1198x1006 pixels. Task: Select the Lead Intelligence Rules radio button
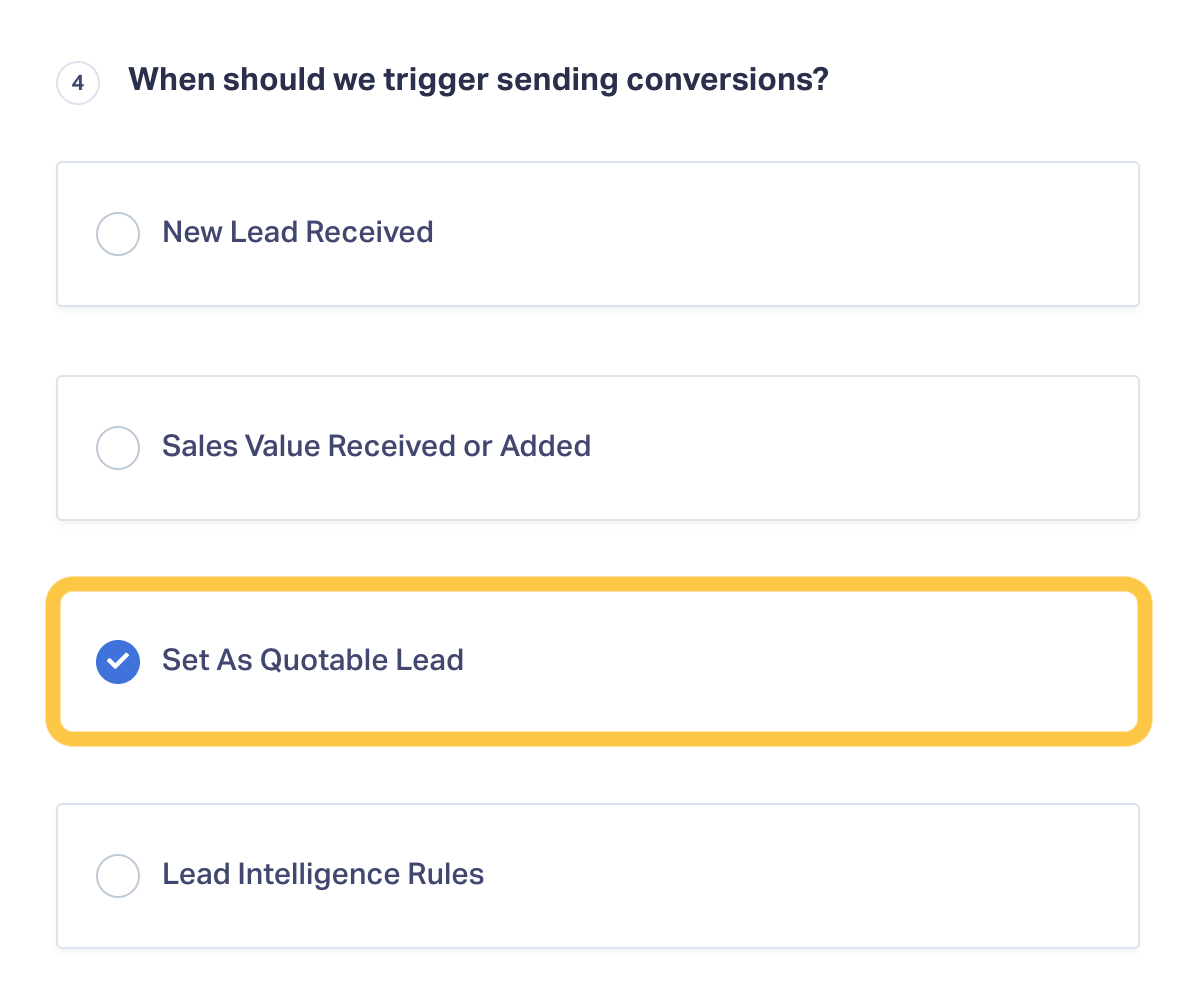118,875
